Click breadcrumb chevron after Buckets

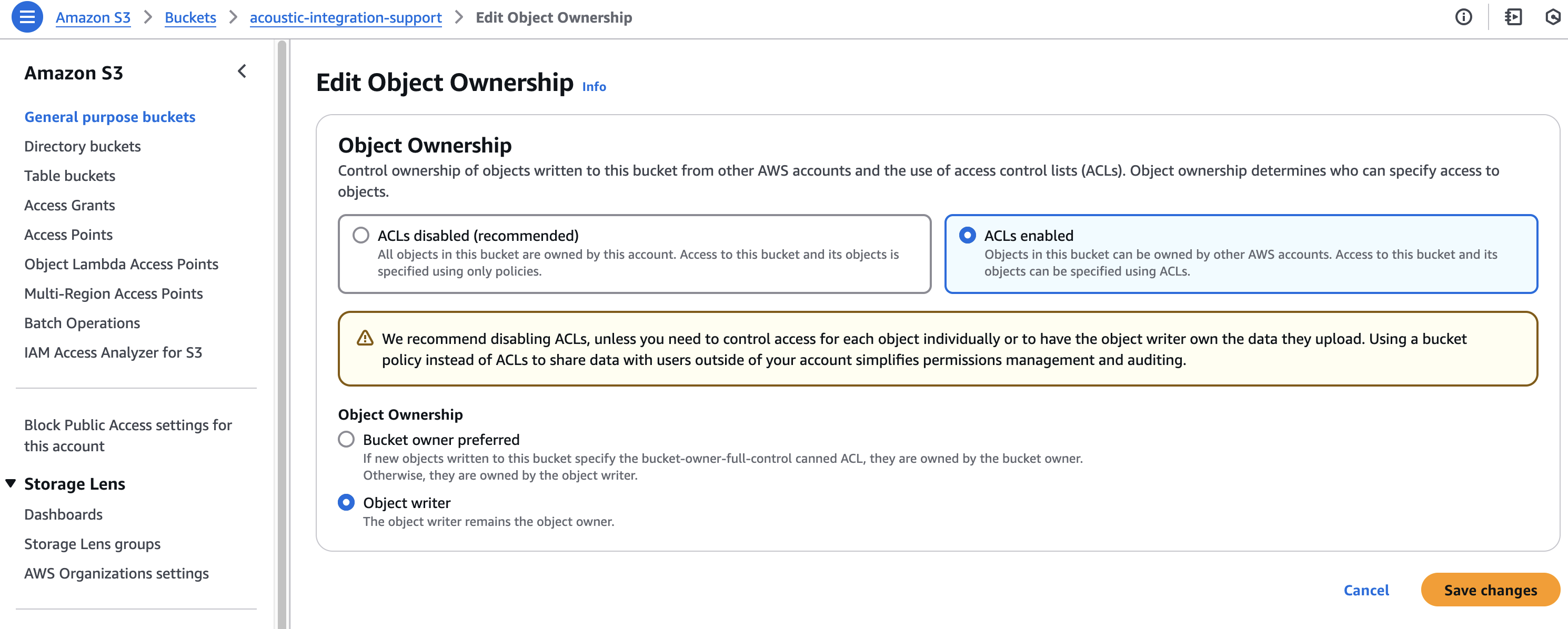point(233,17)
